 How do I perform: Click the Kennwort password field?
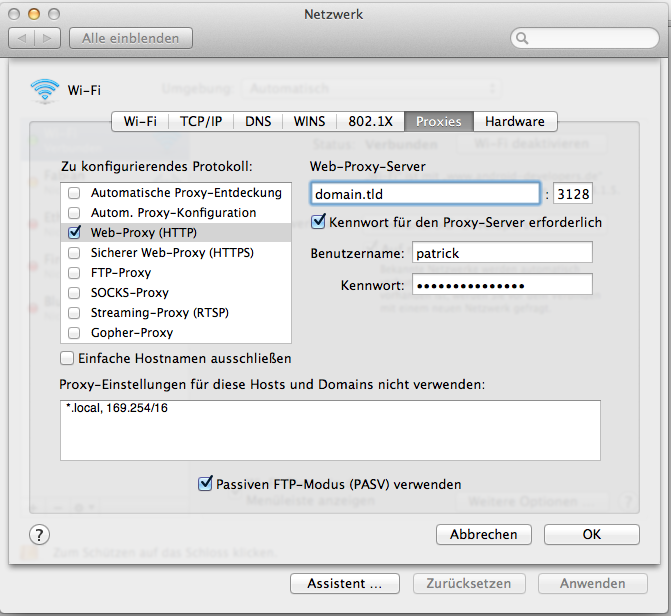point(502,285)
